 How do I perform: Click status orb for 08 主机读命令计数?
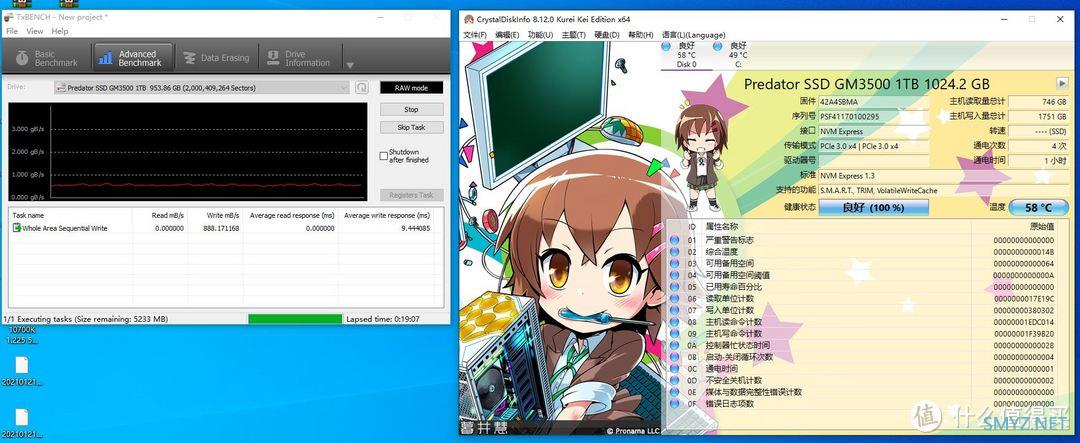pyautogui.click(x=675, y=322)
